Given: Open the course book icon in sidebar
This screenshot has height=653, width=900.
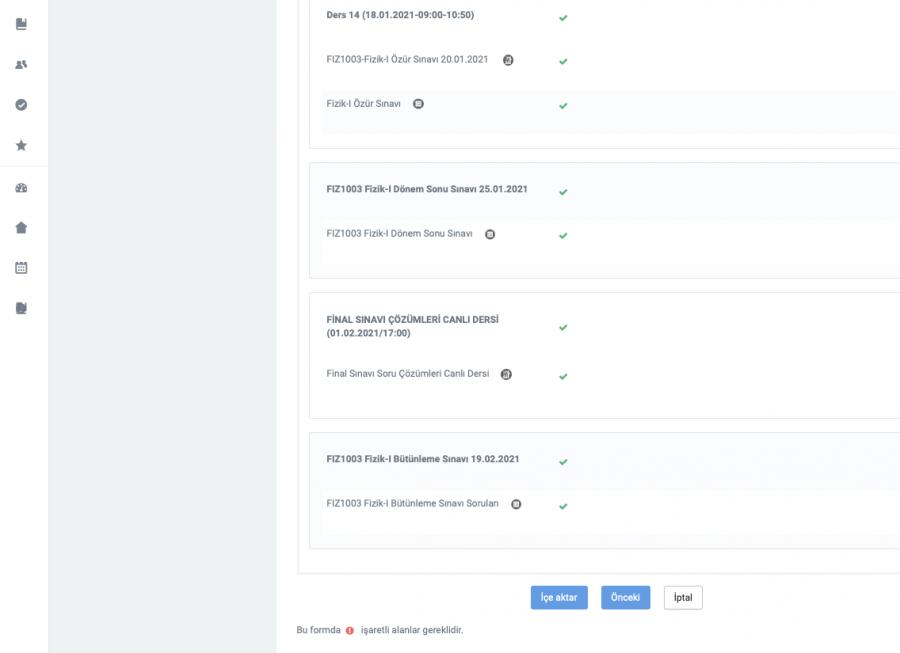Looking at the screenshot, I should click(21, 23).
